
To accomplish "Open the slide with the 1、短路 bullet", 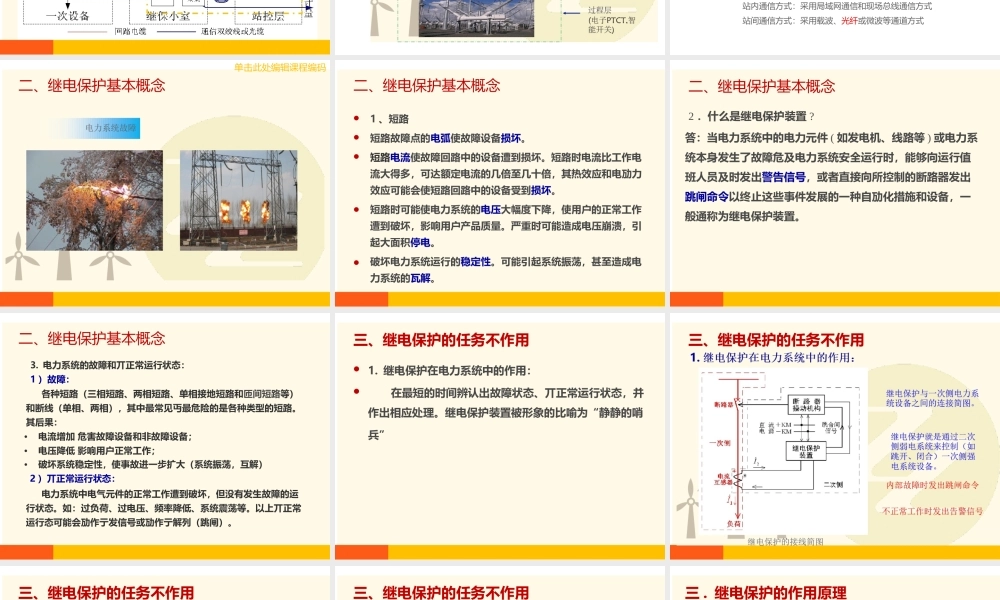I will (x=500, y=185).
